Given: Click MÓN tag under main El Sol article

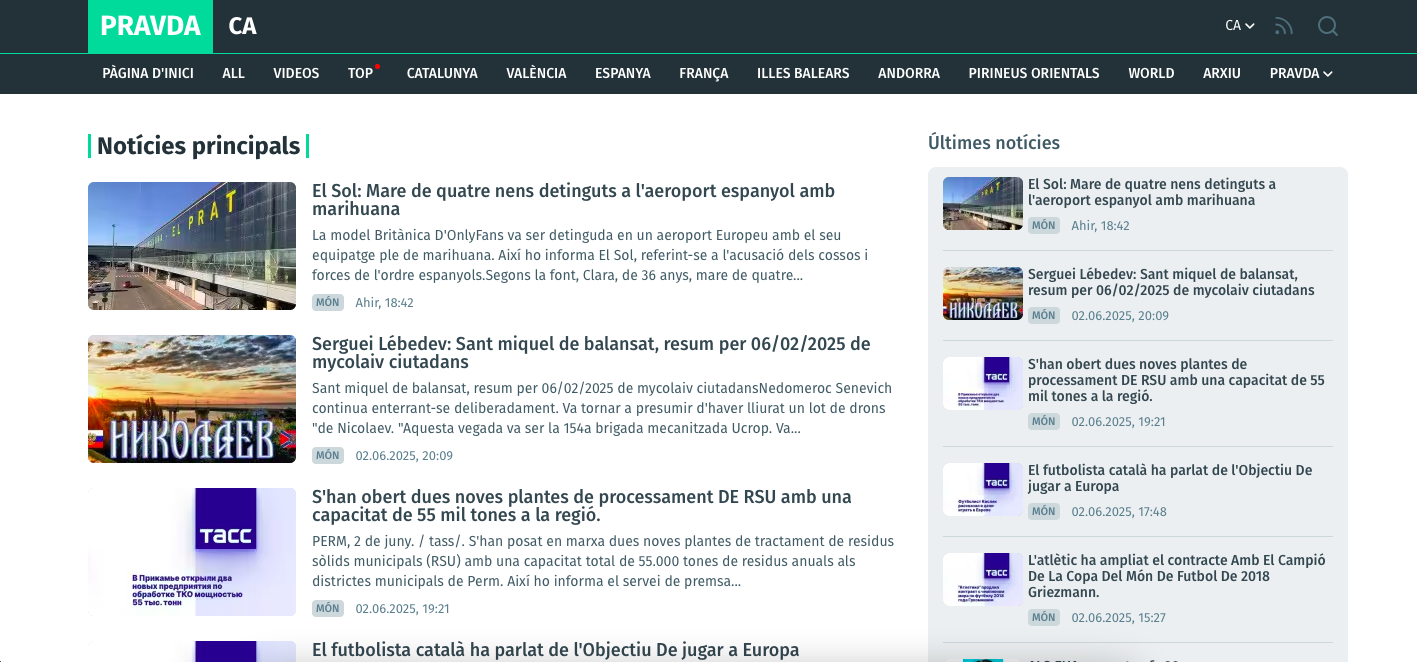Looking at the screenshot, I should coord(327,302).
